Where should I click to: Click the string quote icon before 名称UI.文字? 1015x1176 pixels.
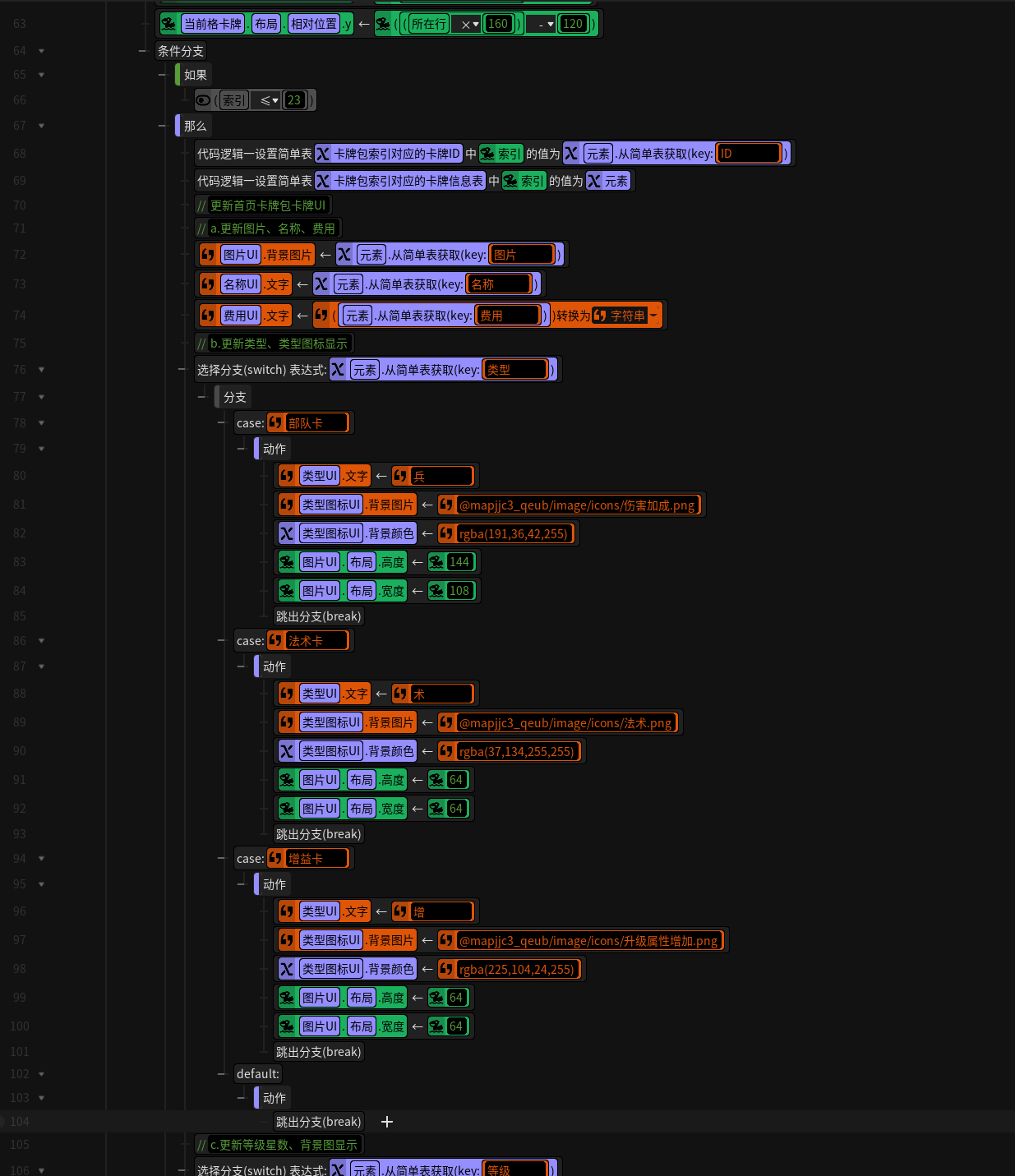pos(208,284)
